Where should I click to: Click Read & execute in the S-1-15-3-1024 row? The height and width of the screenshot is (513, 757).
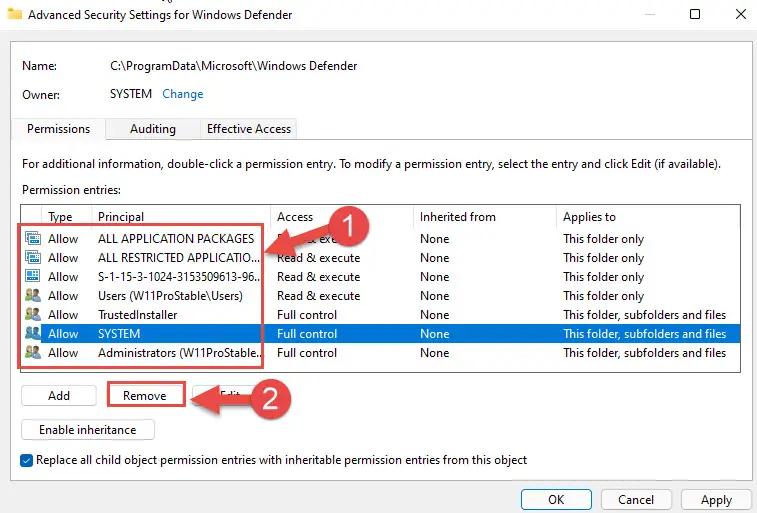point(318,277)
